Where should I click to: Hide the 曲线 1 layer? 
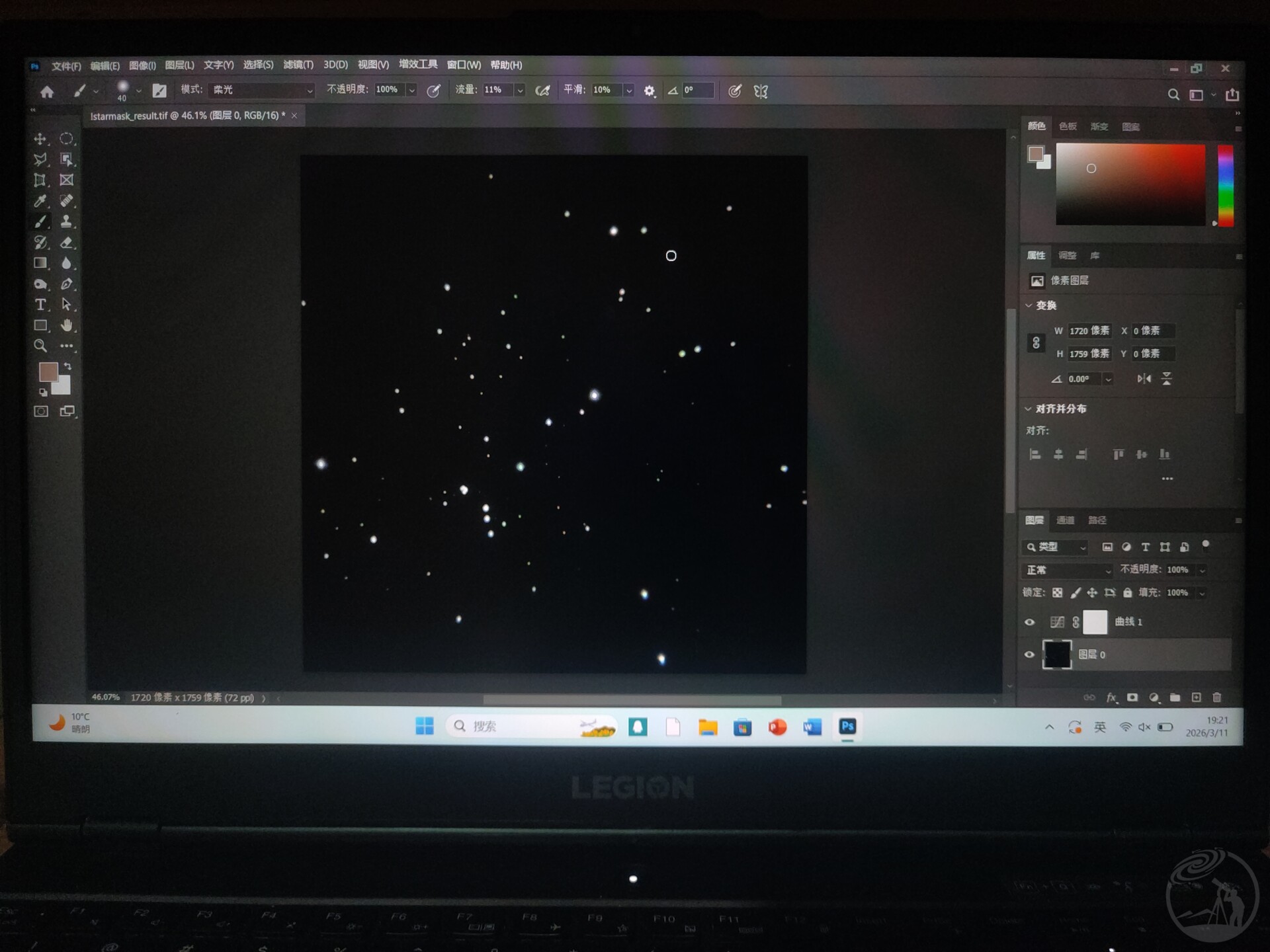click(x=1029, y=622)
